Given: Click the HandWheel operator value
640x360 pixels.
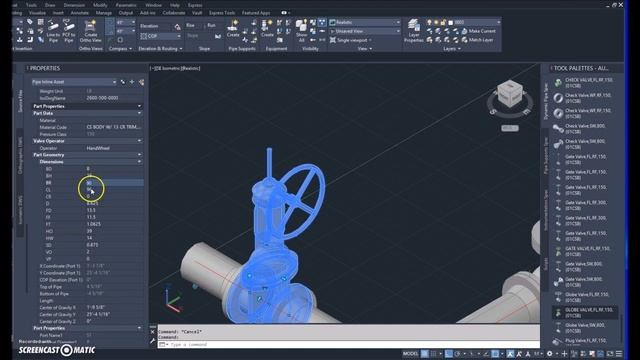Looking at the screenshot, I should (115, 148).
